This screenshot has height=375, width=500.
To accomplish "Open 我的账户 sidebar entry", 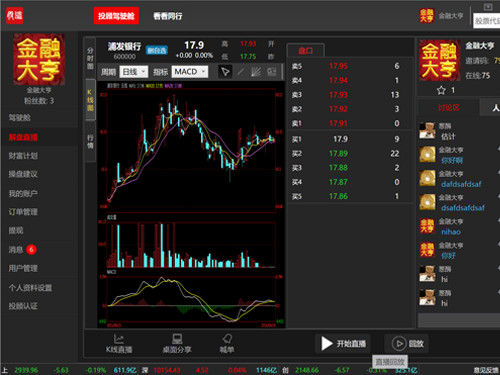I will 23,193.
